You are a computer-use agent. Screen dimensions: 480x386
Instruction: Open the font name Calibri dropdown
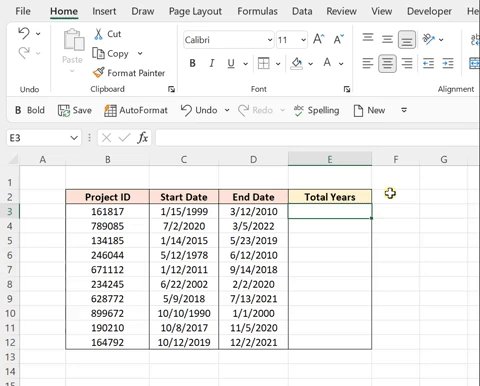click(270, 40)
